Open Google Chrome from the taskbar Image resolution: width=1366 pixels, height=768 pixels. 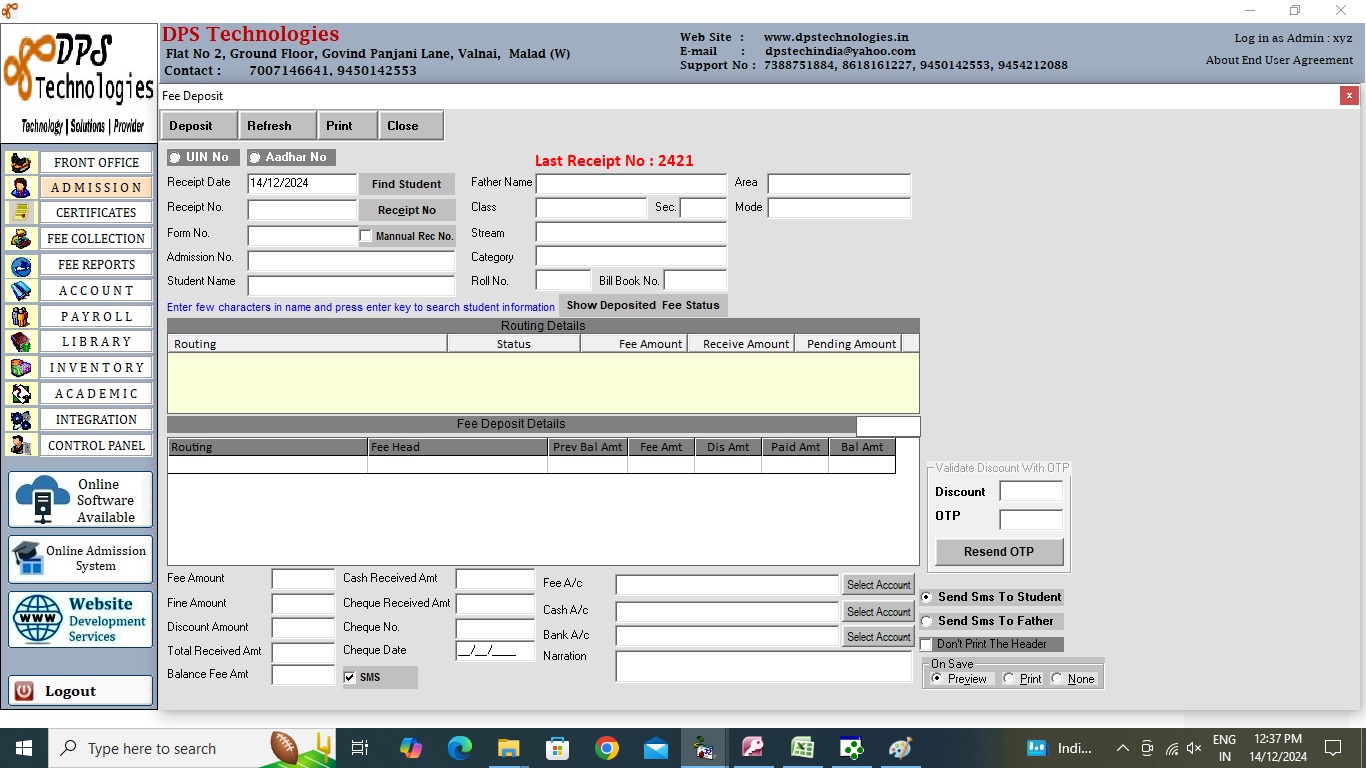pos(607,748)
